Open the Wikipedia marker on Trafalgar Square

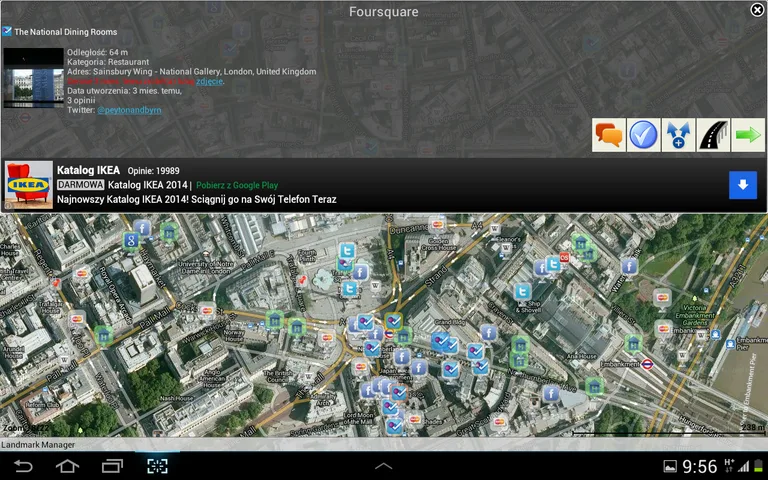click(375, 286)
